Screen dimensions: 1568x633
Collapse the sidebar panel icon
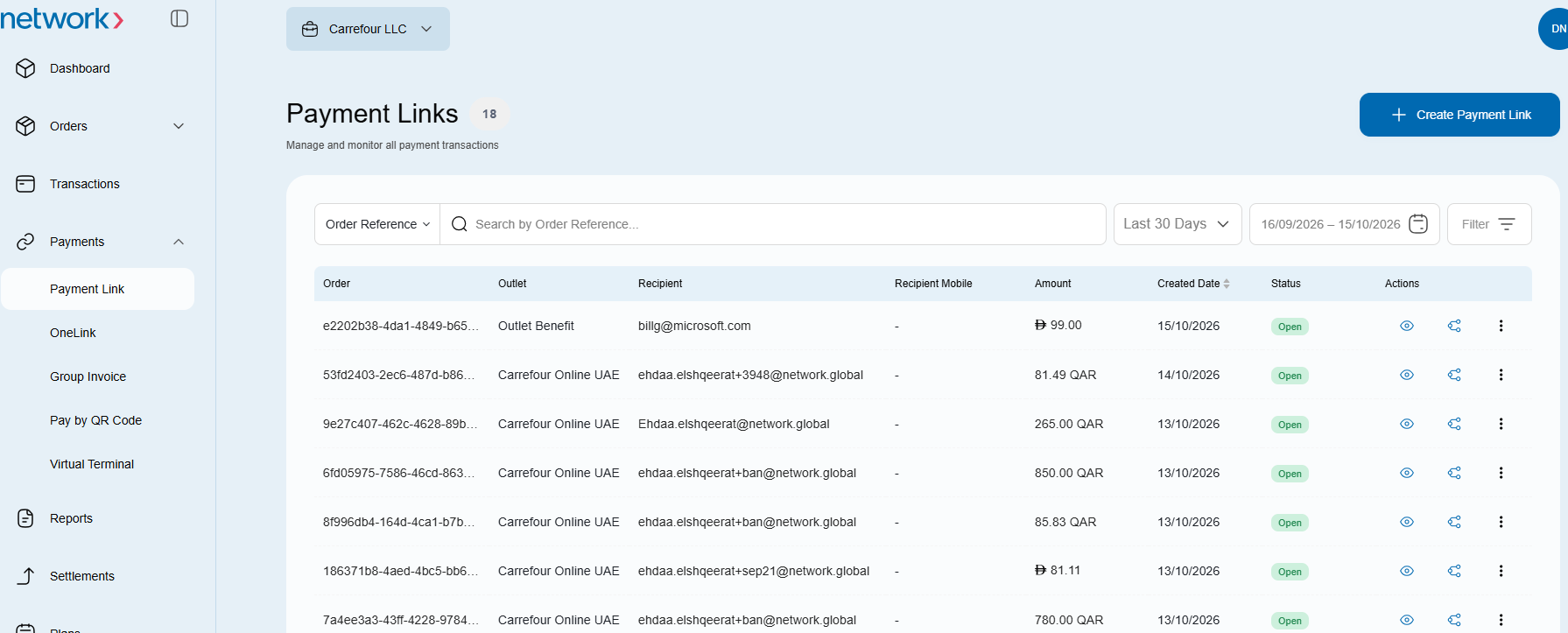coord(179,18)
